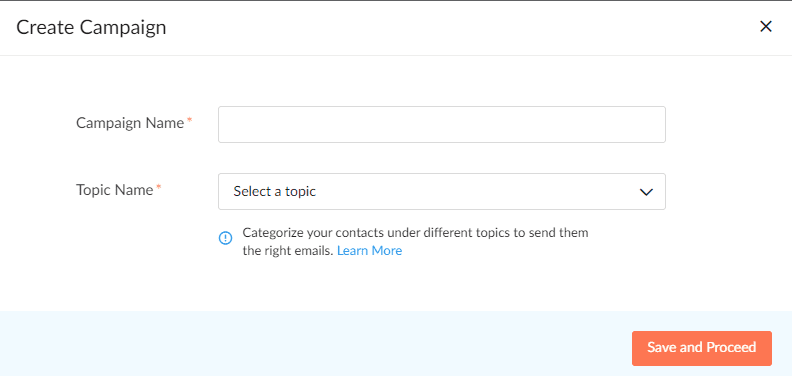Open the Learn More help link
This screenshot has width=792, height=376.
click(369, 251)
